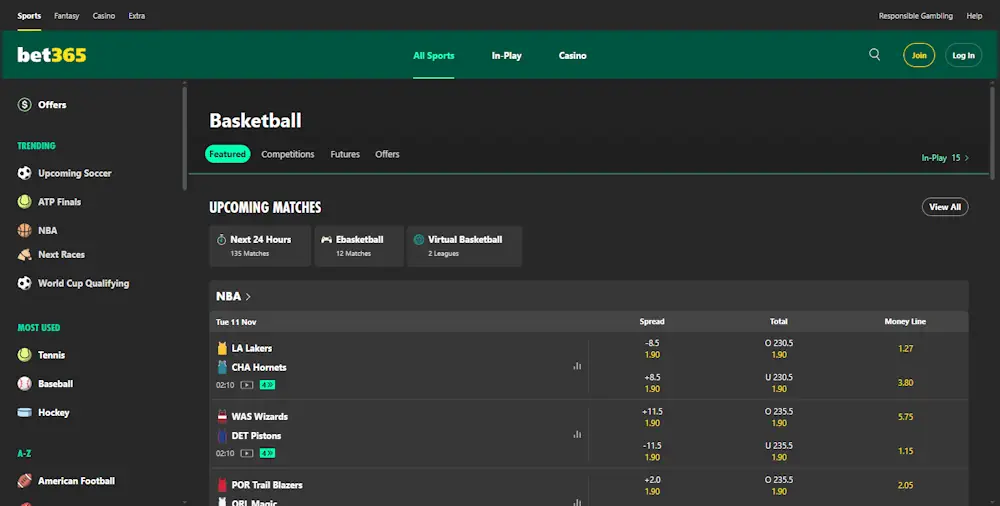Image resolution: width=1000 pixels, height=506 pixels.
Task: Open stats chart icon for Wizards game
Action: click(x=577, y=434)
